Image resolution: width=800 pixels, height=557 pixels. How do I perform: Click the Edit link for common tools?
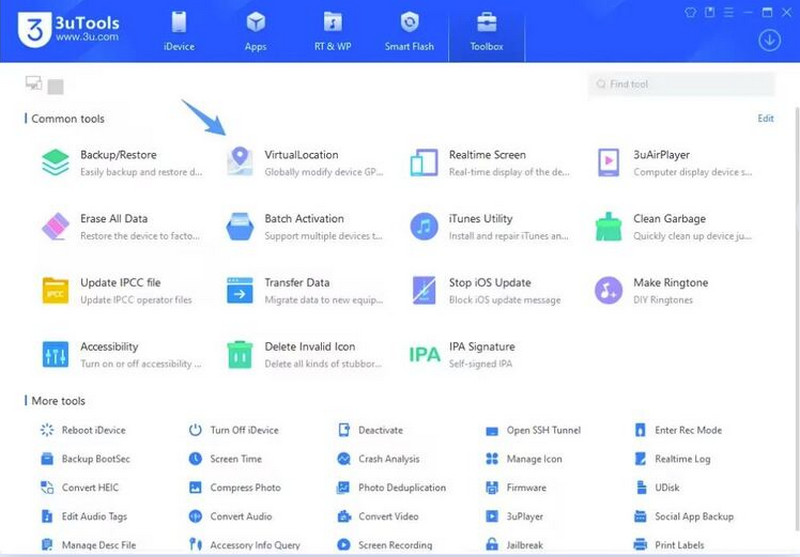765,118
